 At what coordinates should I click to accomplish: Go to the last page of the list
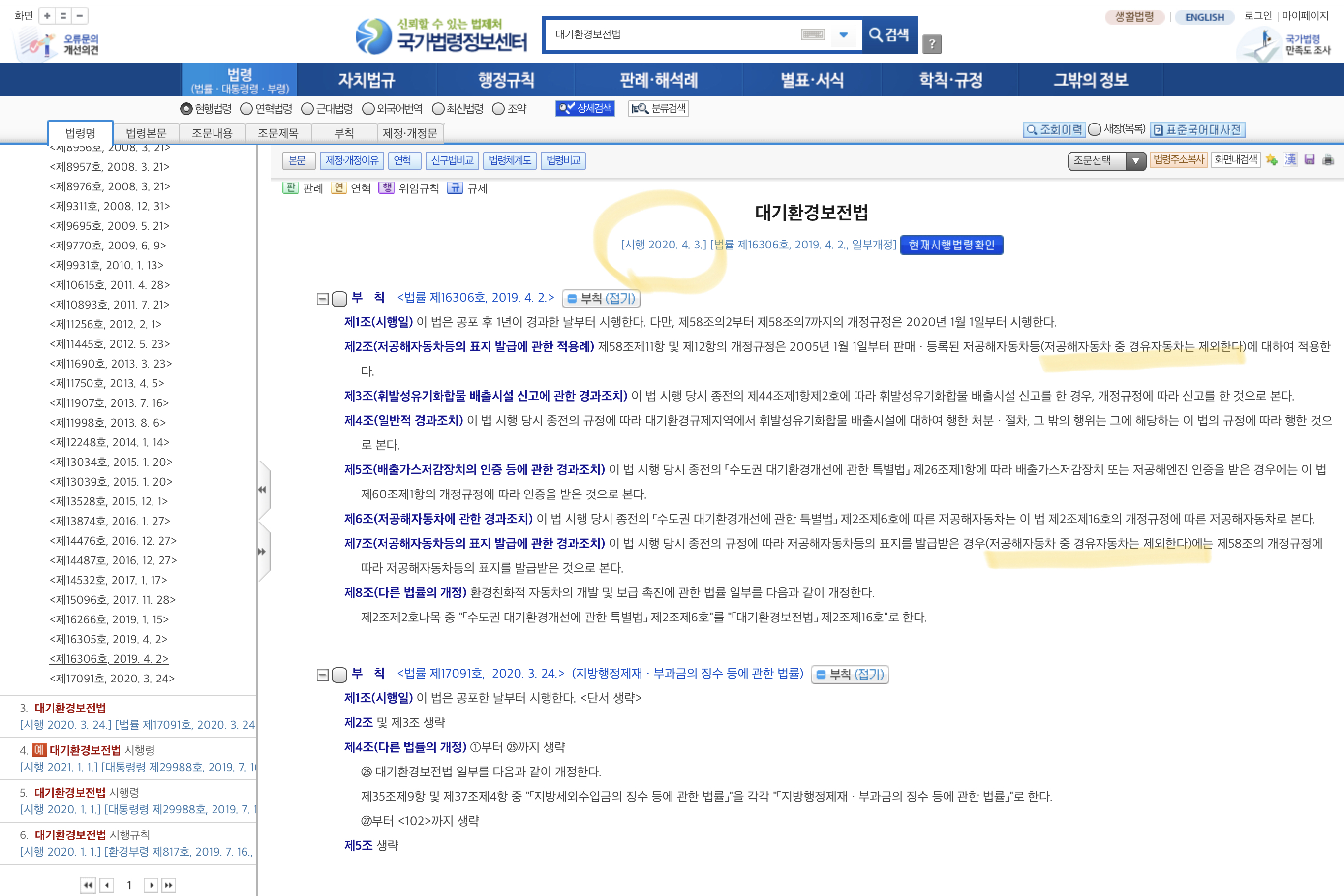tap(169, 885)
